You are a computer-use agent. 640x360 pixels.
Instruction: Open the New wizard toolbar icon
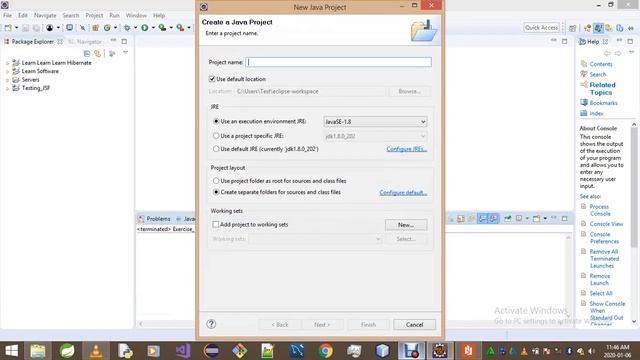pyautogui.click(x=8, y=28)
